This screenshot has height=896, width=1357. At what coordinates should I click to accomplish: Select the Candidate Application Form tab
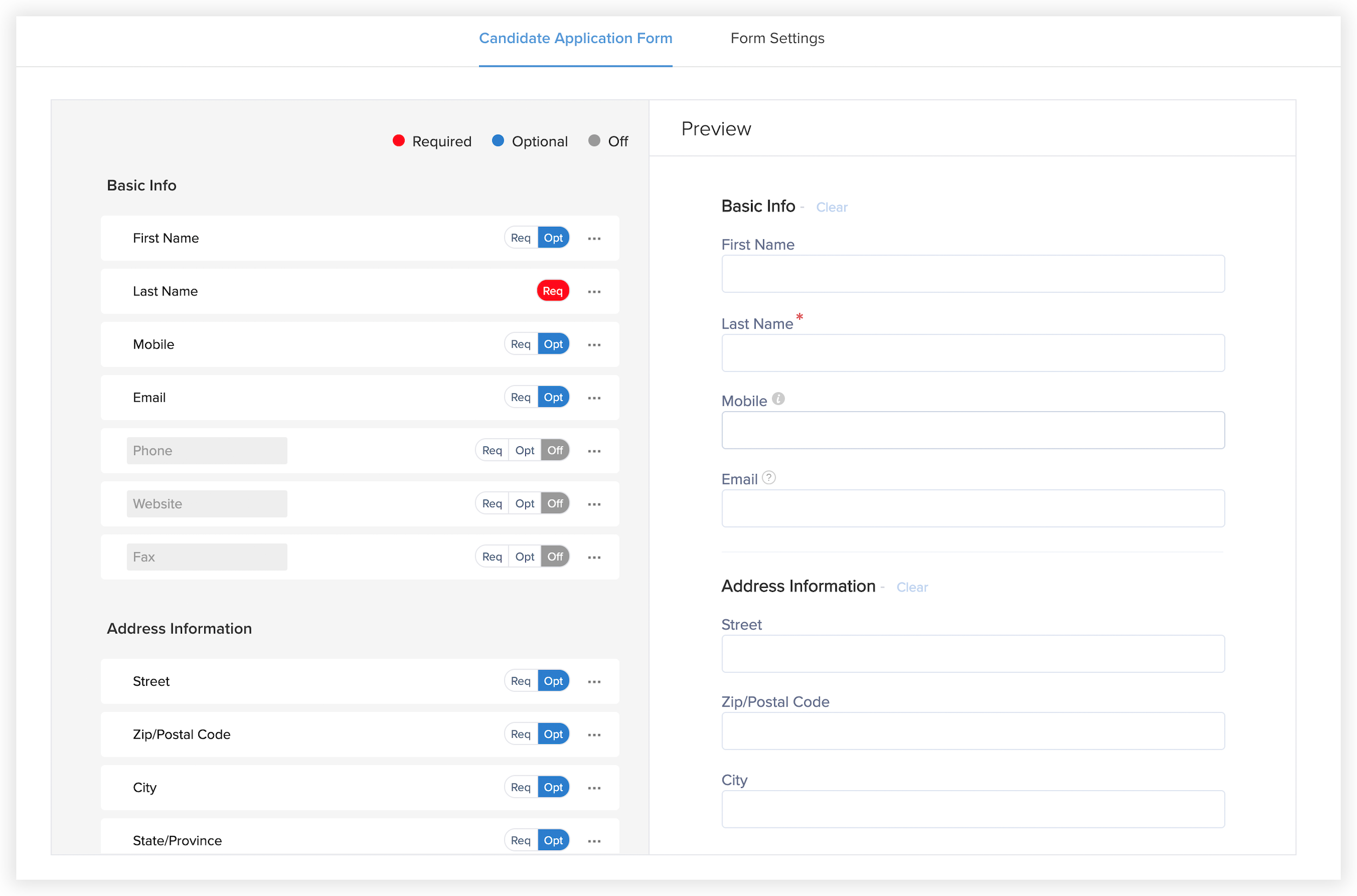click(x=575, y=39)
